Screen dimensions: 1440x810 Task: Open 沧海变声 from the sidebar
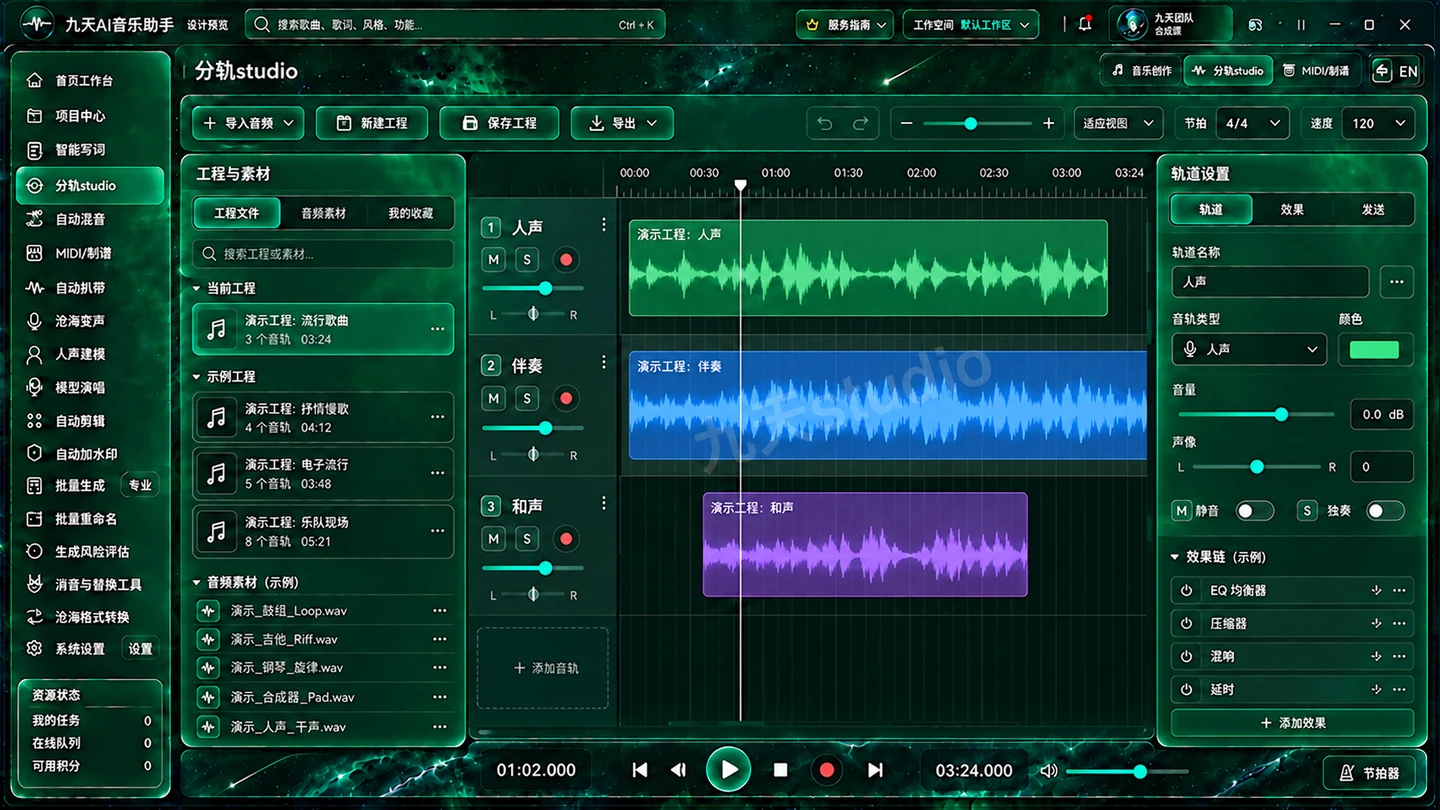pos(81,321)
